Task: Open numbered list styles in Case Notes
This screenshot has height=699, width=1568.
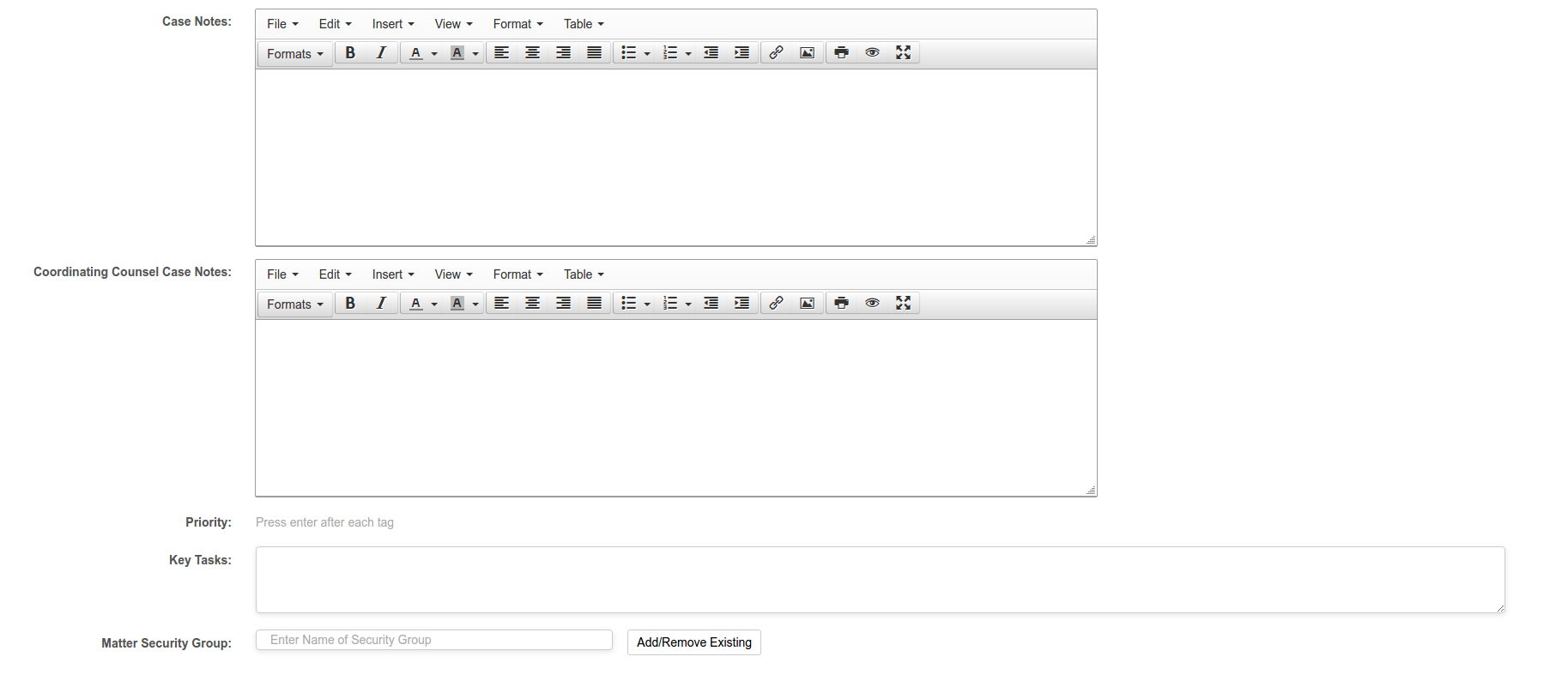Action: 688,53
